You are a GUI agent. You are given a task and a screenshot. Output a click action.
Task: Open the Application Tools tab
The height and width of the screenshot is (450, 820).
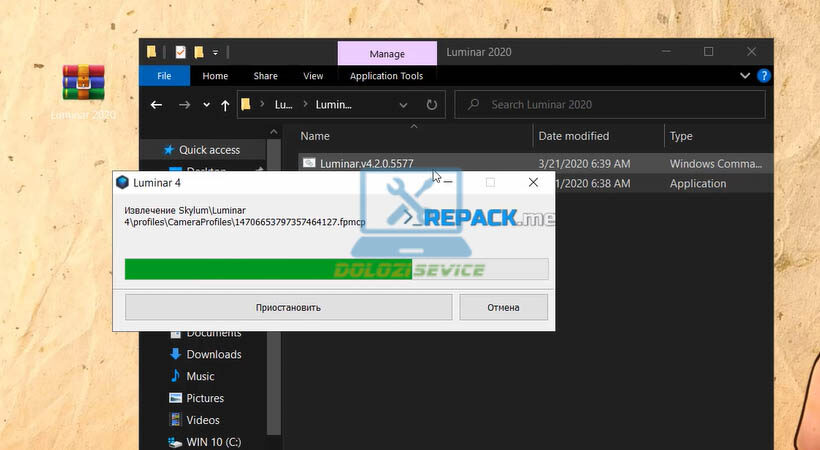386,76
